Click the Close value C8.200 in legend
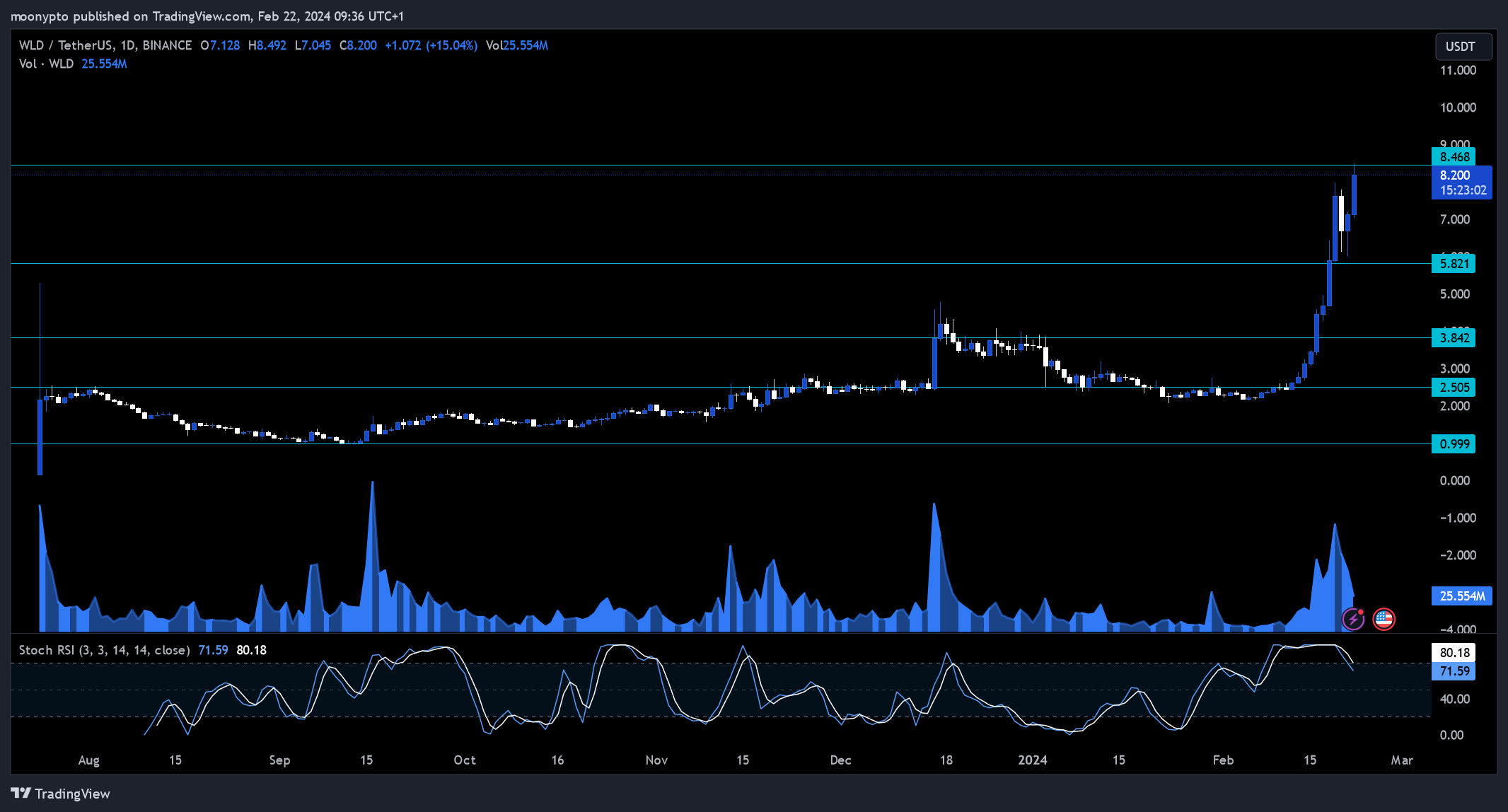 [358, 45]
